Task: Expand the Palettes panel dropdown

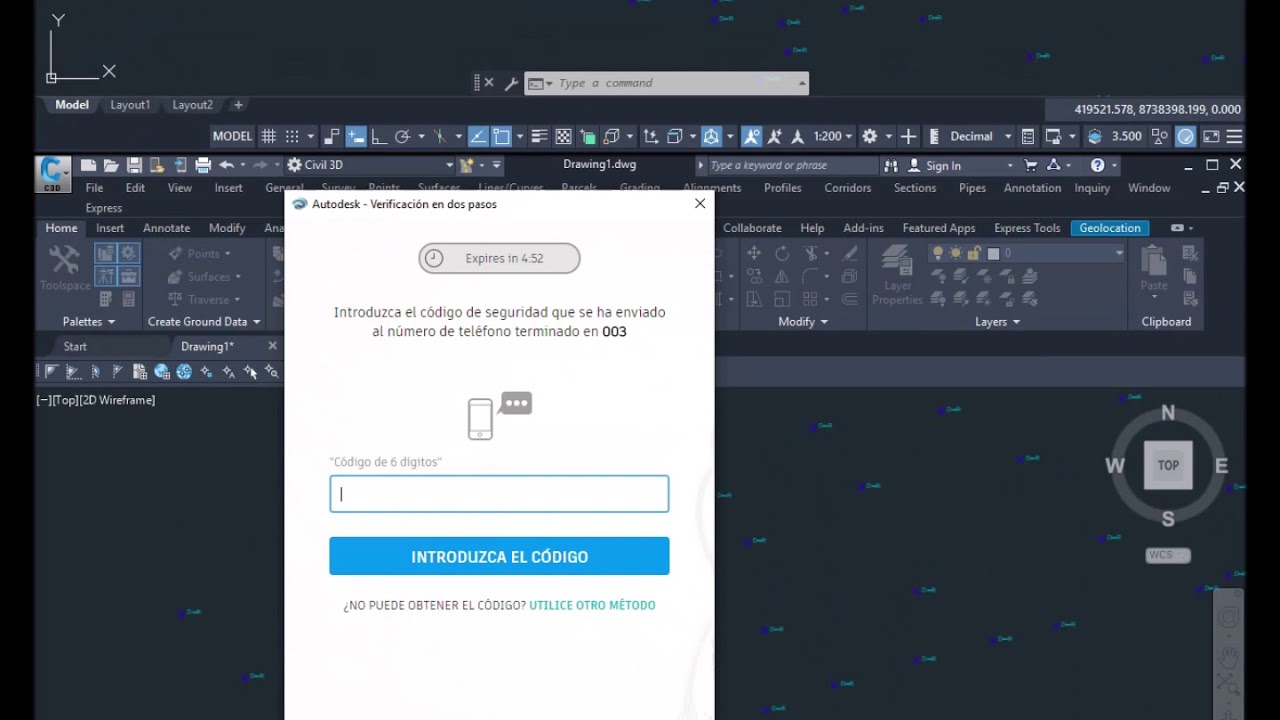Action: pos(89,322)
